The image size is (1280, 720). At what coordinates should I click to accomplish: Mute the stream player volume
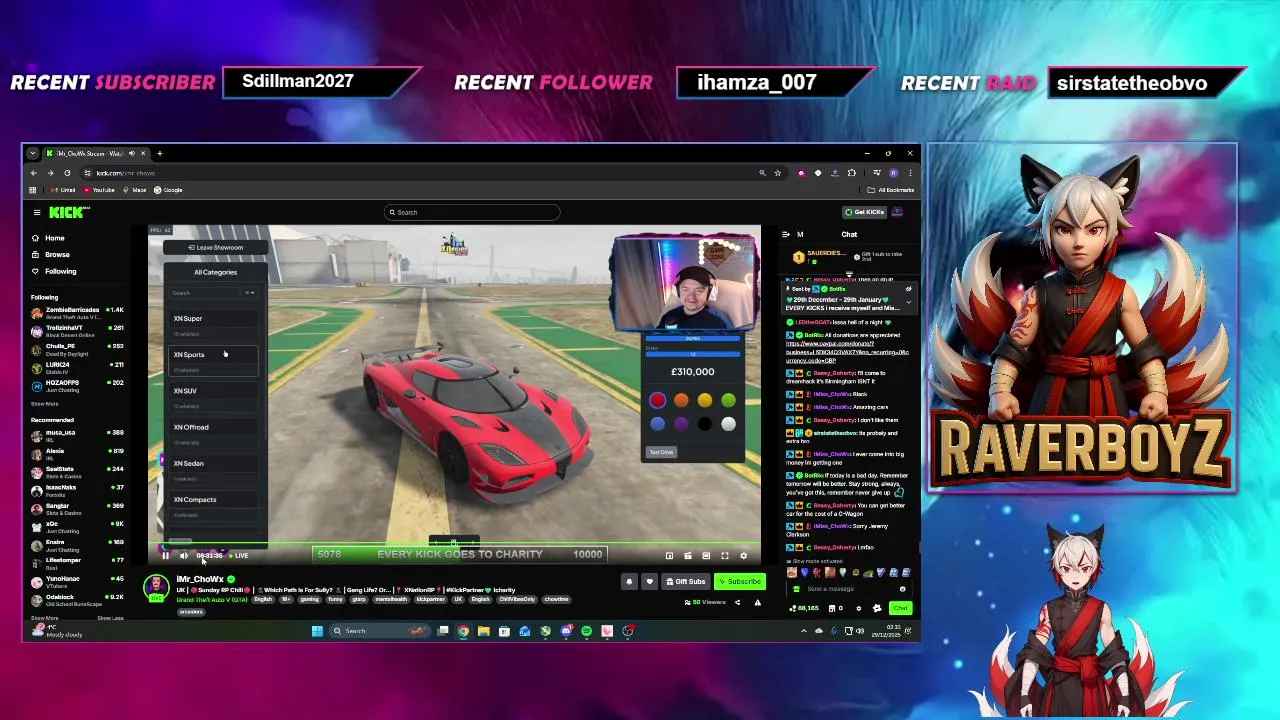(x=184, y=556)
